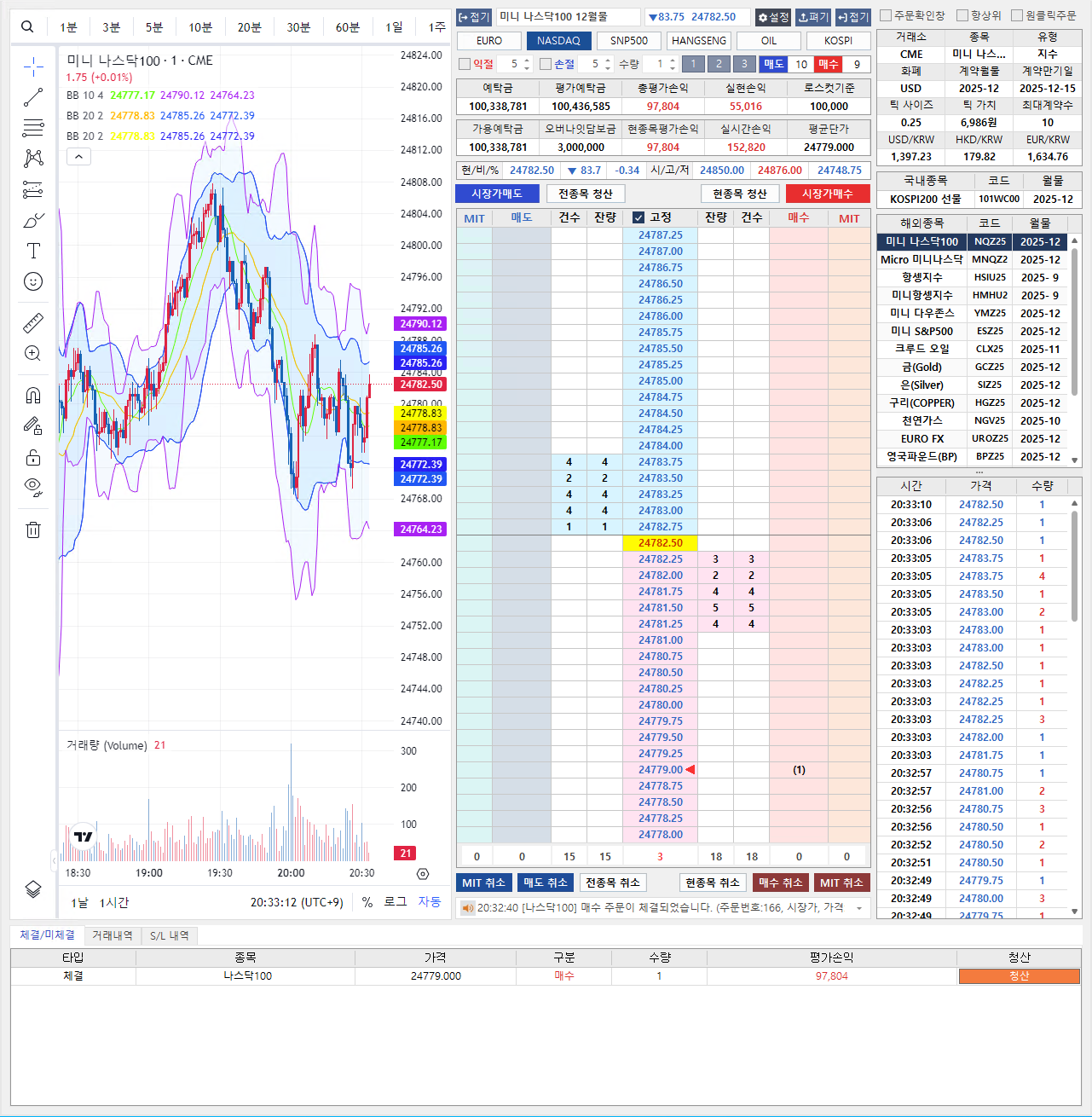Toggle 로그 log scale on chart
Viewport: 1092px width, 1117px height.
(396, 901)
